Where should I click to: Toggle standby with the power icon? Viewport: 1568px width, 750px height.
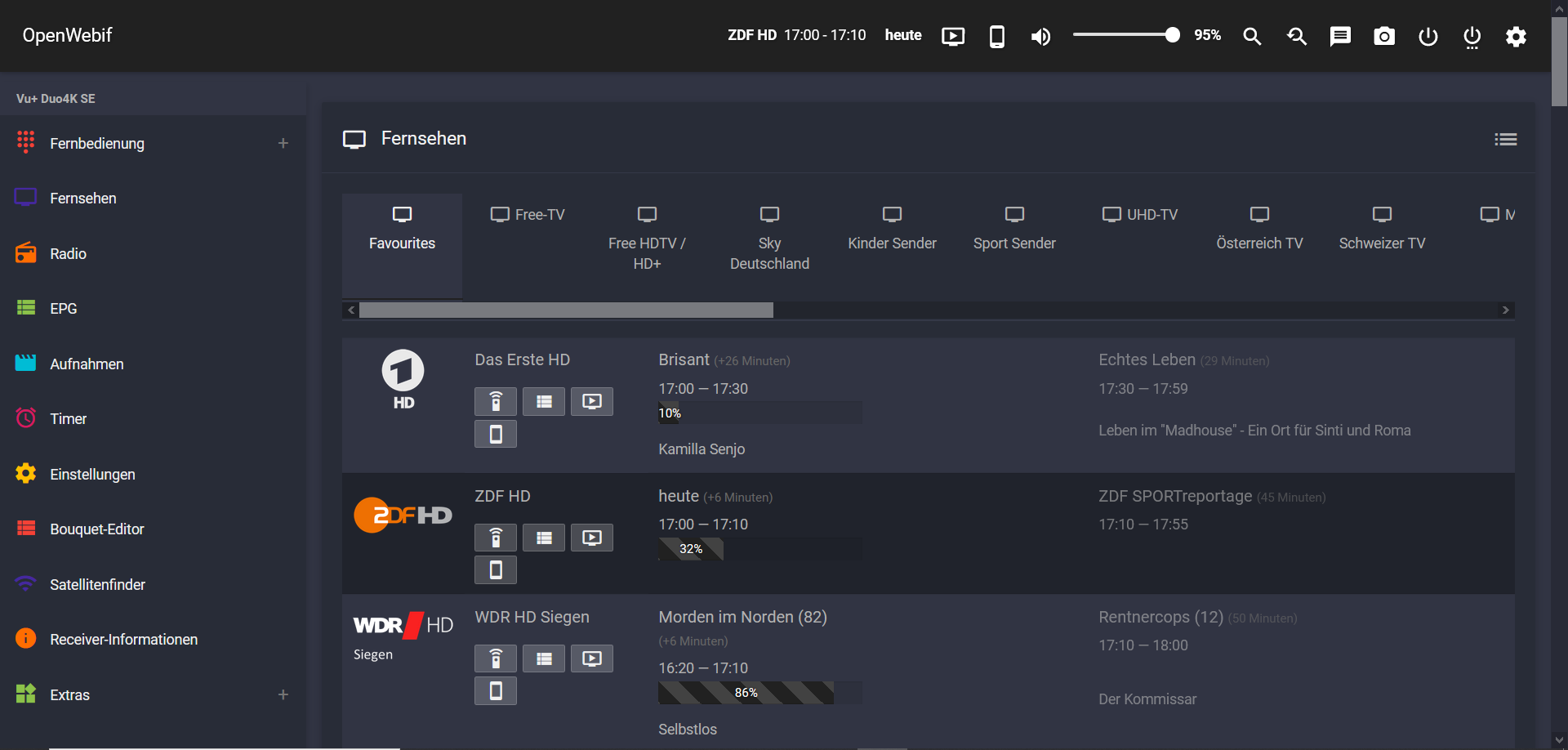(x=1428, y=37)
